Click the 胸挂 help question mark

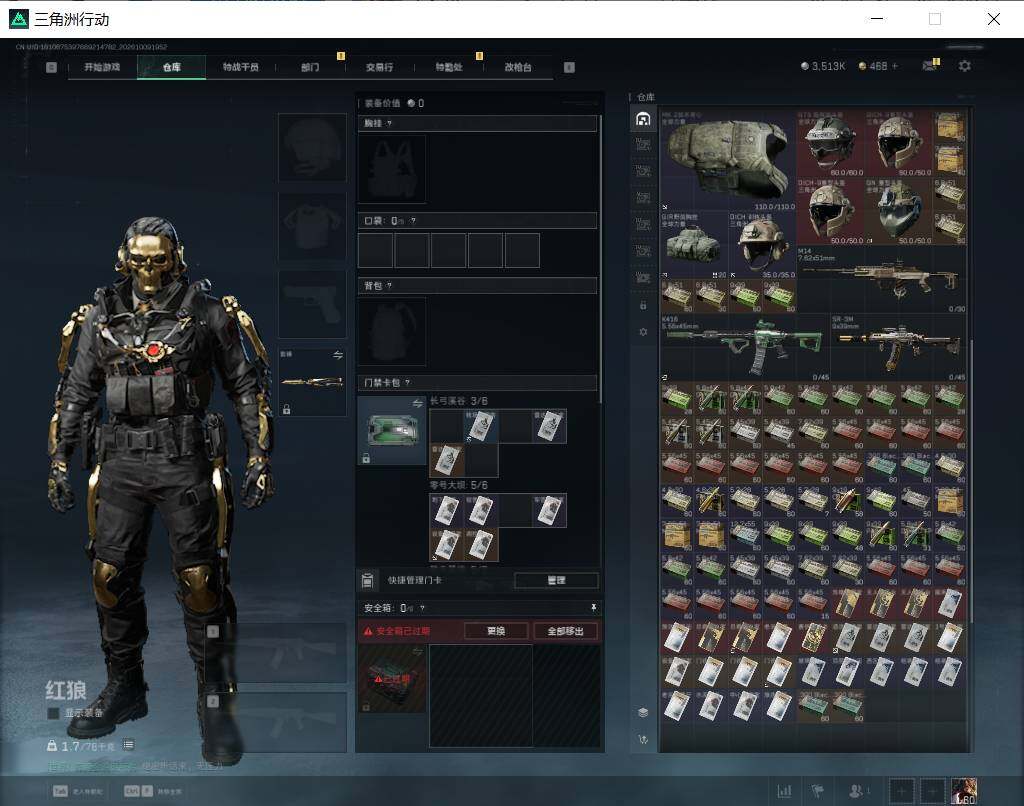(x=389, y=123)
